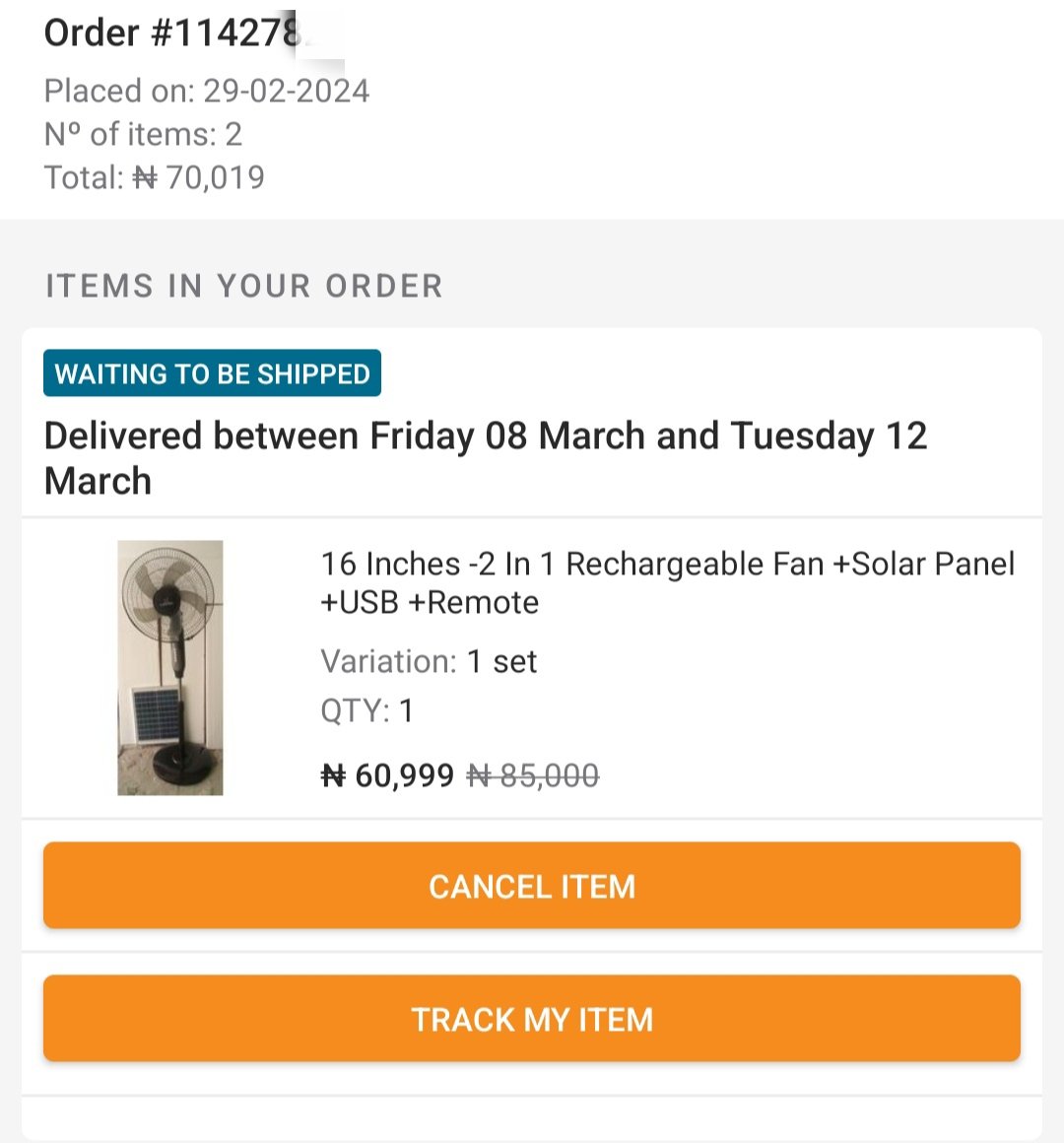This screenshot has width=1064, height=1143.
Task: Click the order Total ₦ 70,019 line
Action: click(155, 178)
